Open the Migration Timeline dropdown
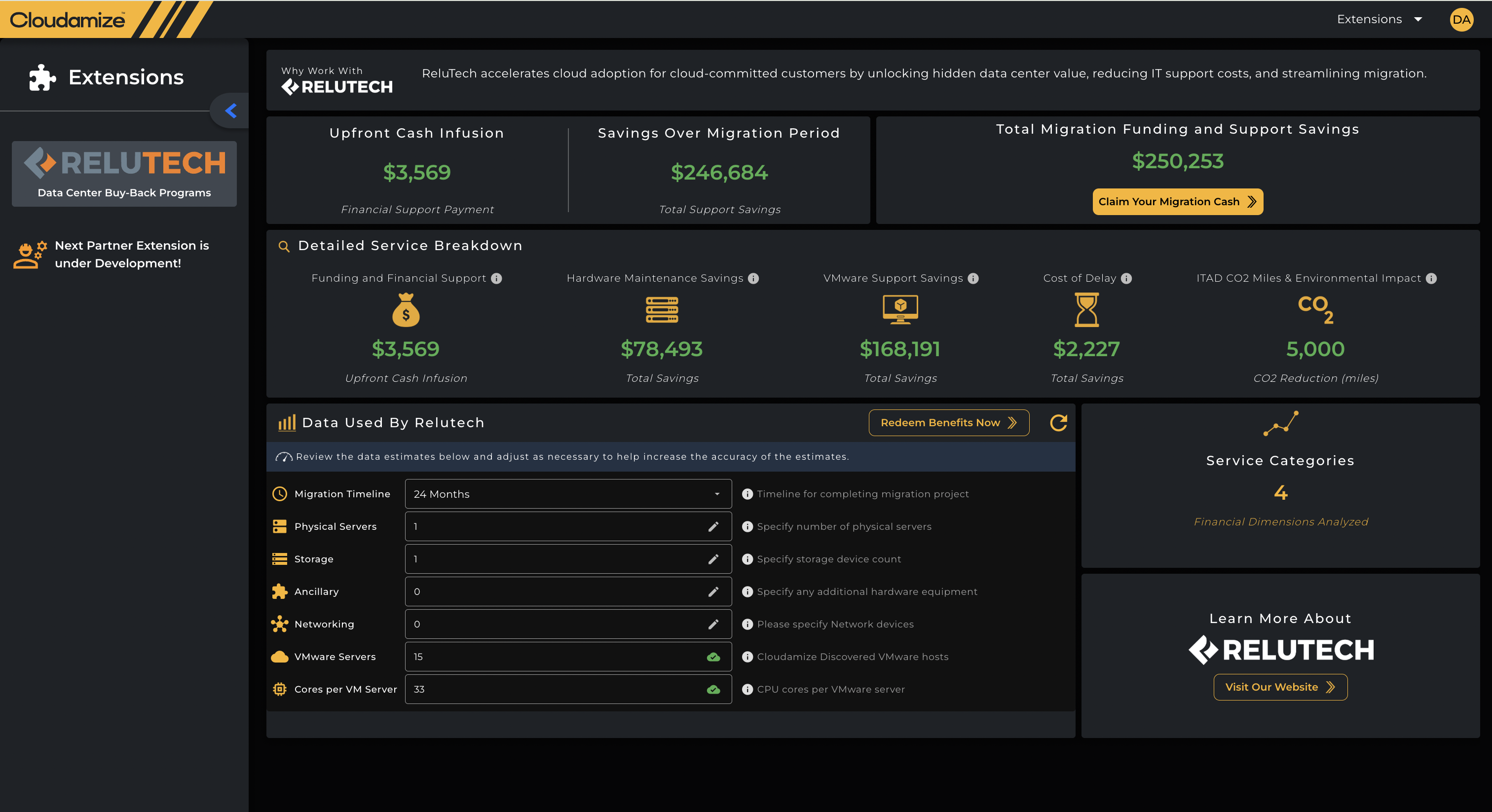The image size is (1492, 812). click(567, 494)
